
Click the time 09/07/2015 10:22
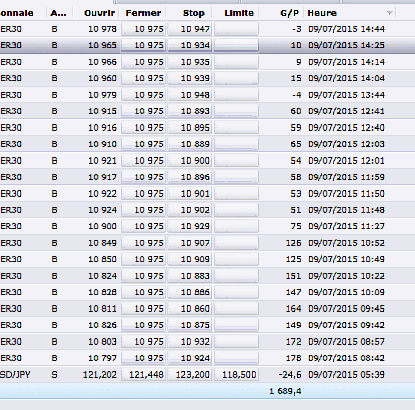pos(346,276)
